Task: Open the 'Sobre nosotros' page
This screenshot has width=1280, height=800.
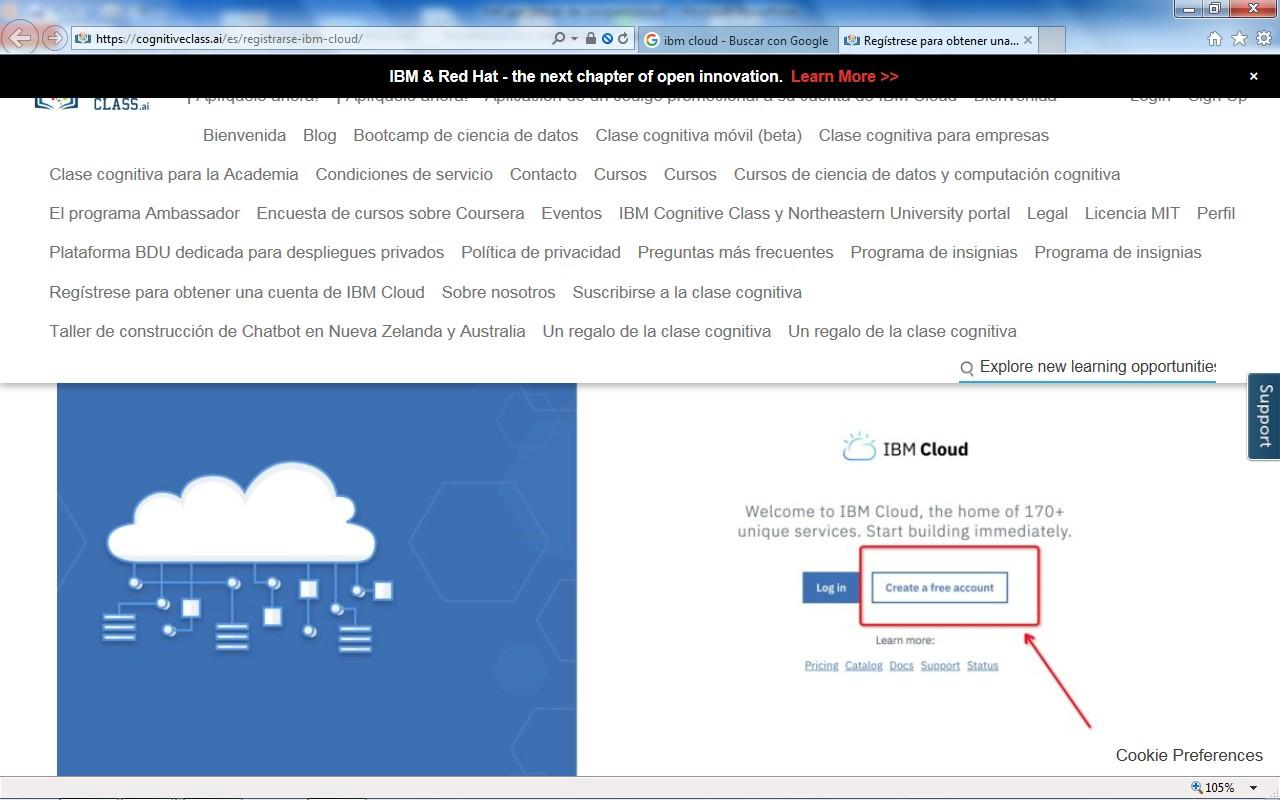Action: coord(498,292)
